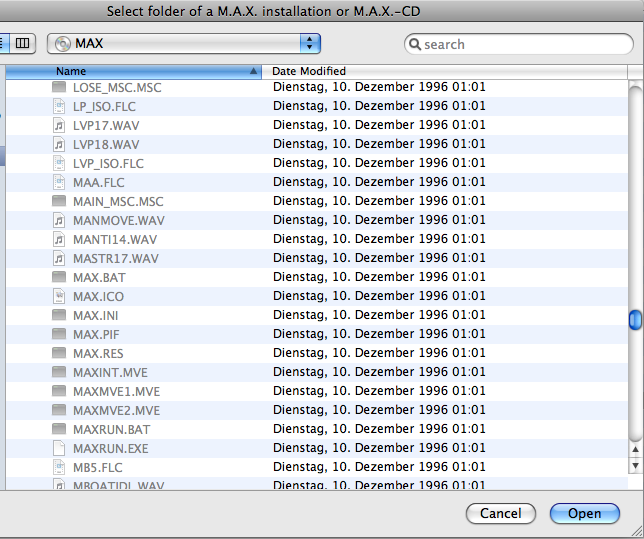Click the MB5.FLC file icon

59,467
